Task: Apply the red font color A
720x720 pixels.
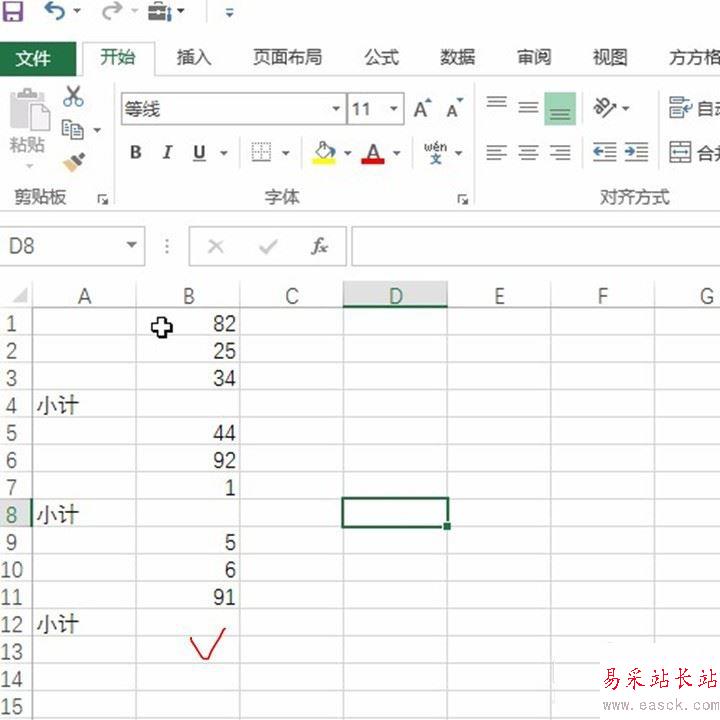Action: [x=373, y=153]
